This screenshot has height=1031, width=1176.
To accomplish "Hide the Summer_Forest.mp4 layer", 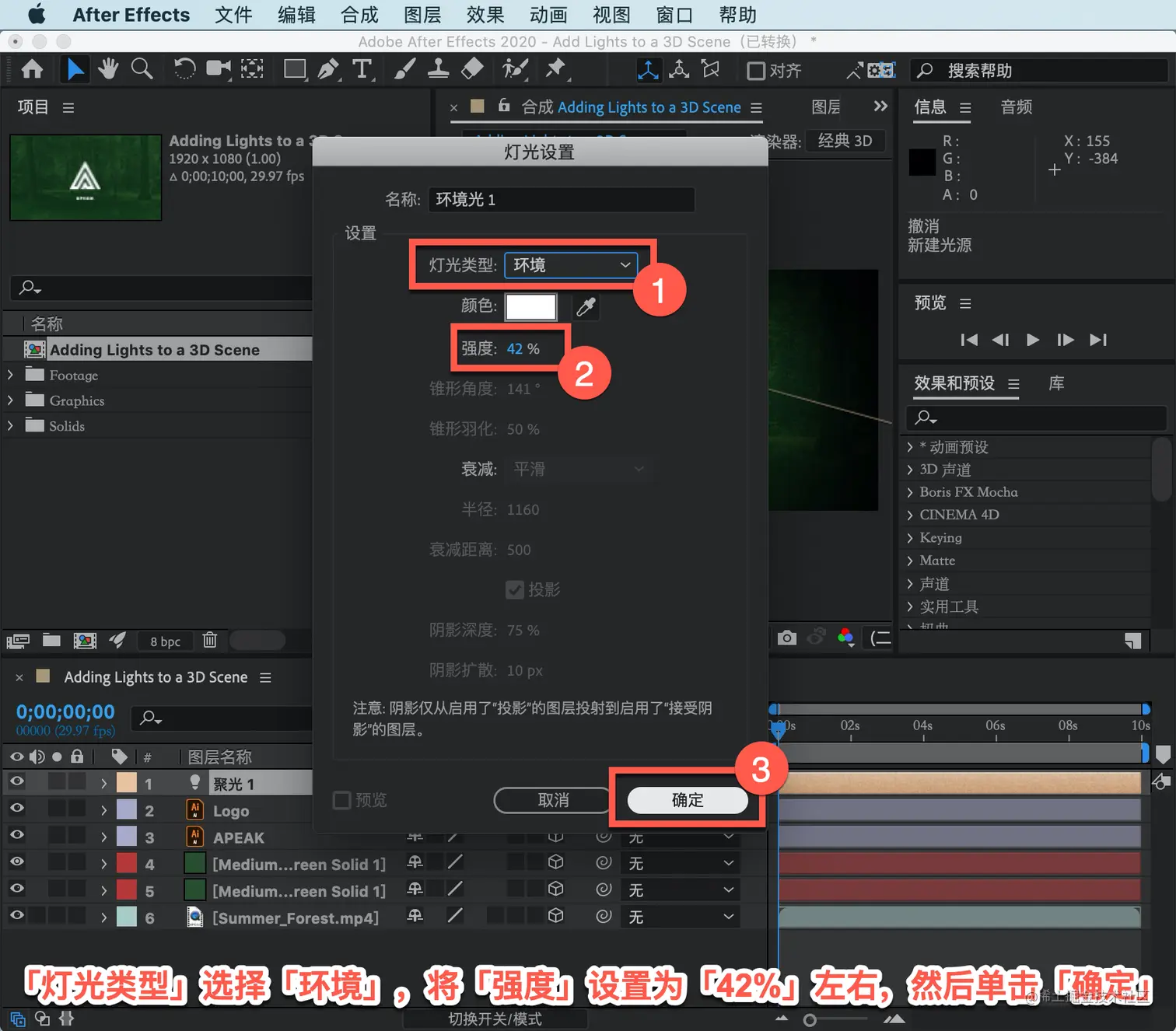I will pyautogui.click(x=16, y=915).
